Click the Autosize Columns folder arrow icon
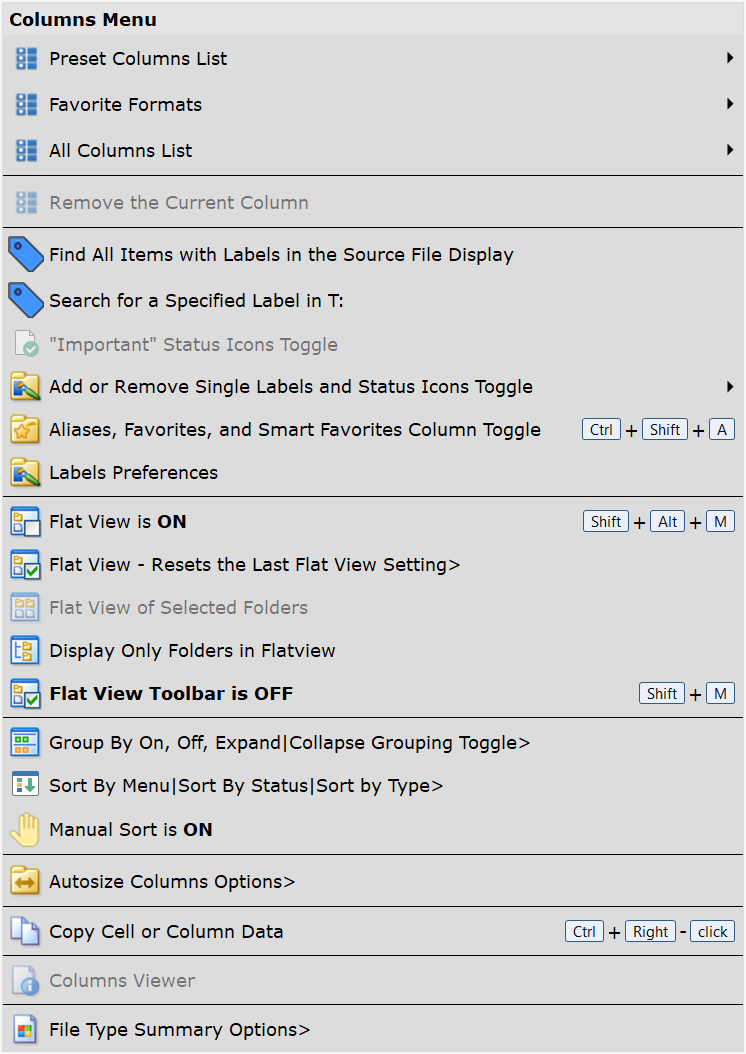This screenshot has height=1054, width=746. click(x=26, y=881)
